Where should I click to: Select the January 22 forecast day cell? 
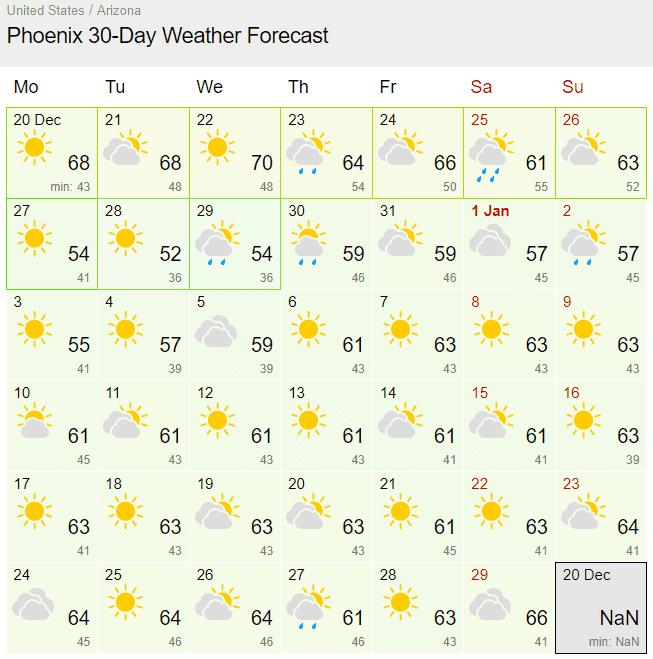tap(509, 517)
